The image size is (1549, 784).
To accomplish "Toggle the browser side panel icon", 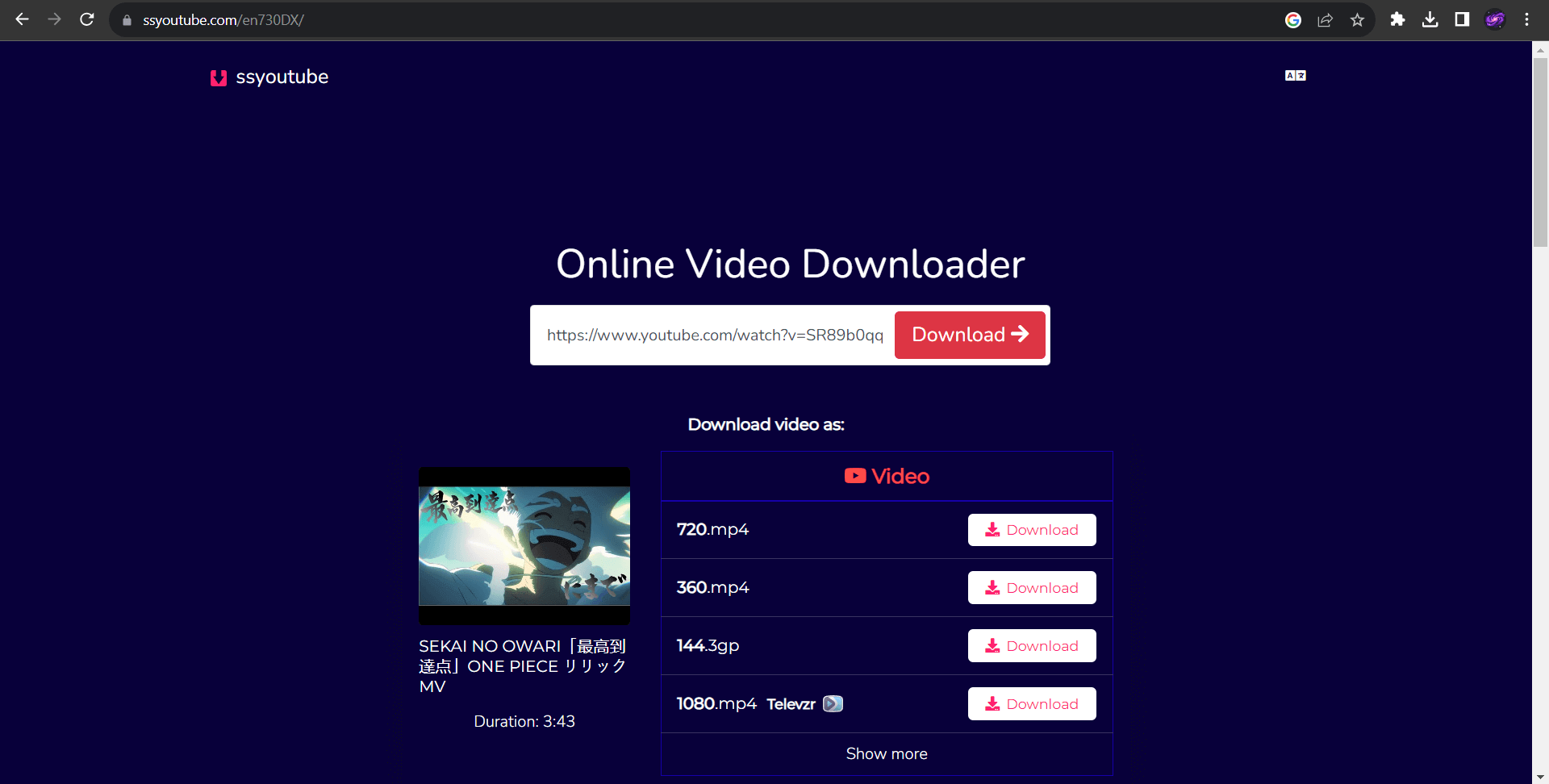I will point(1462,19).
